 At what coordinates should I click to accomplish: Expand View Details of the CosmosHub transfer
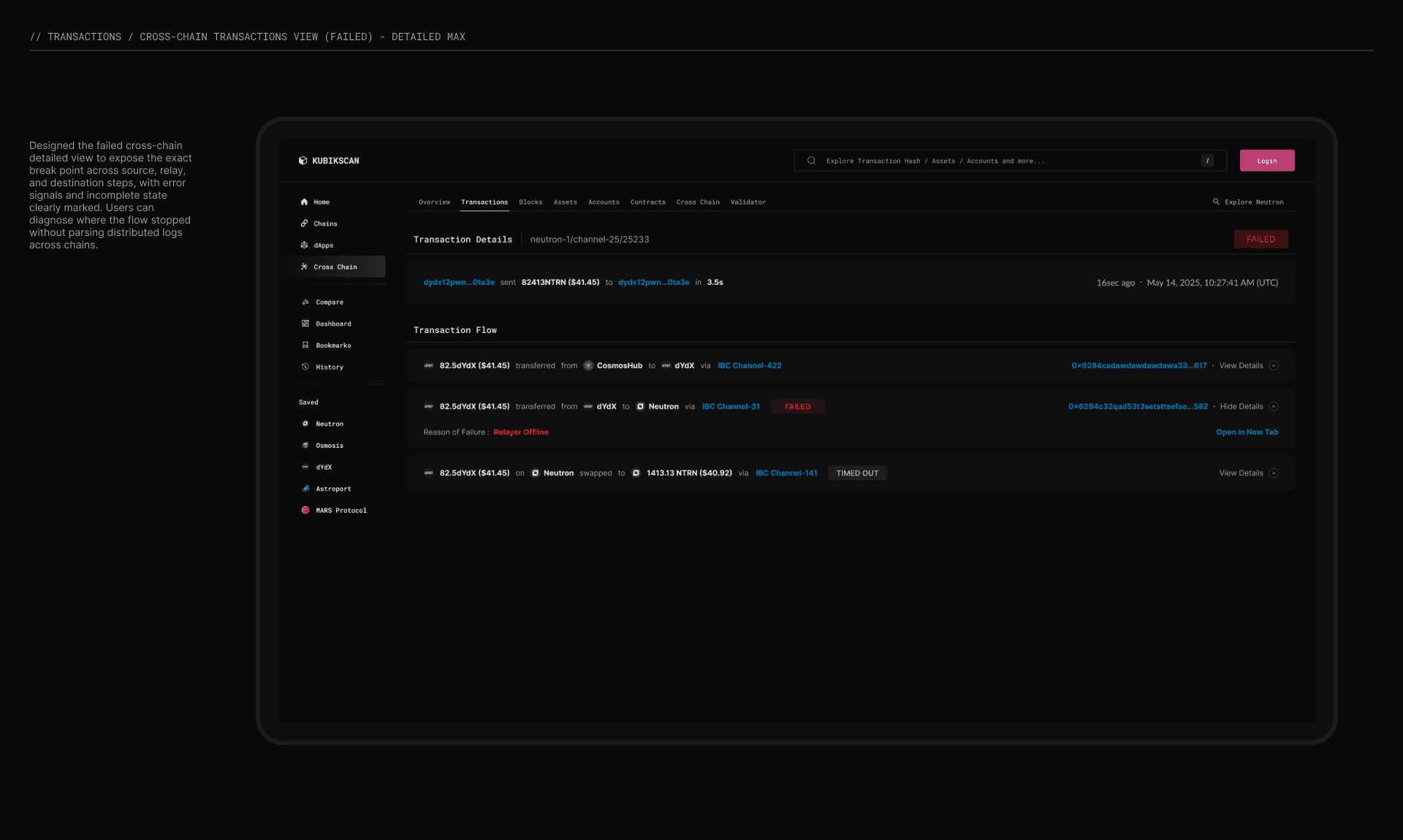1274,366
